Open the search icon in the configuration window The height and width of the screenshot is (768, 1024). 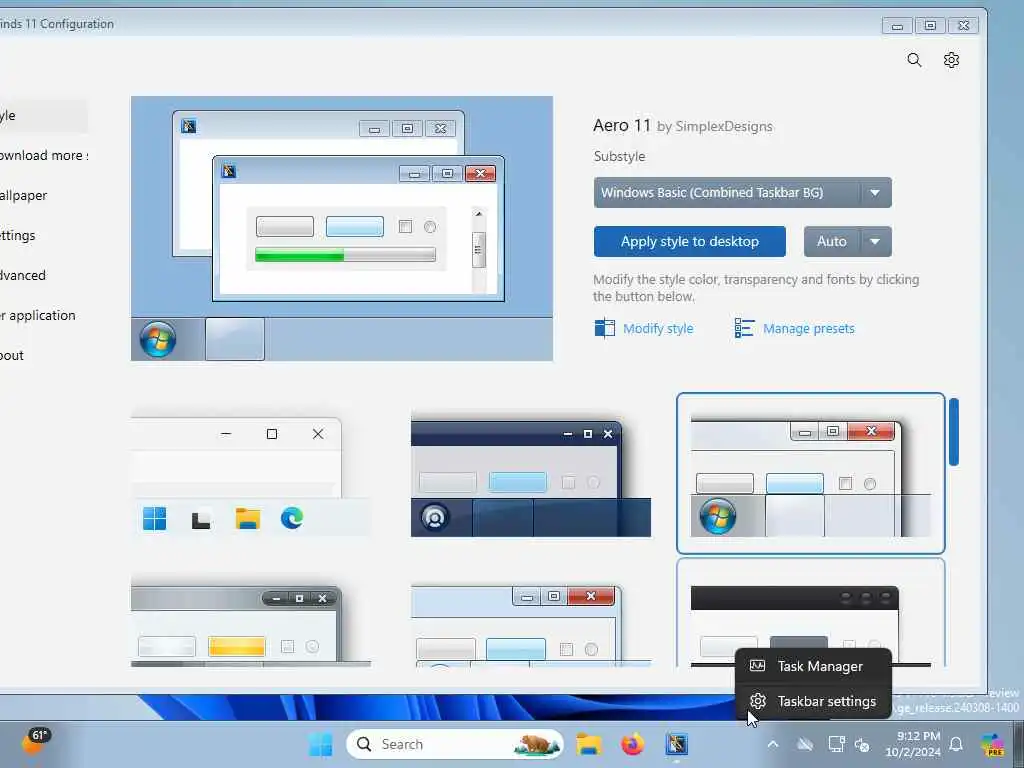914,60
